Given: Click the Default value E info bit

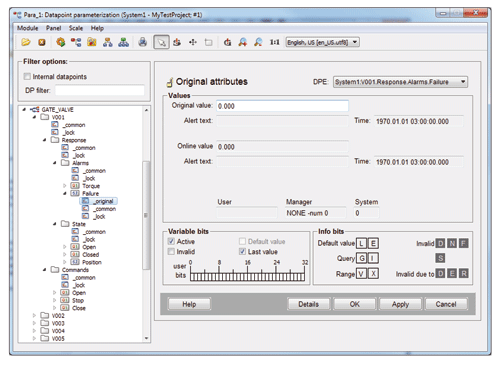Looking at the screenshot, I should 373,243.
